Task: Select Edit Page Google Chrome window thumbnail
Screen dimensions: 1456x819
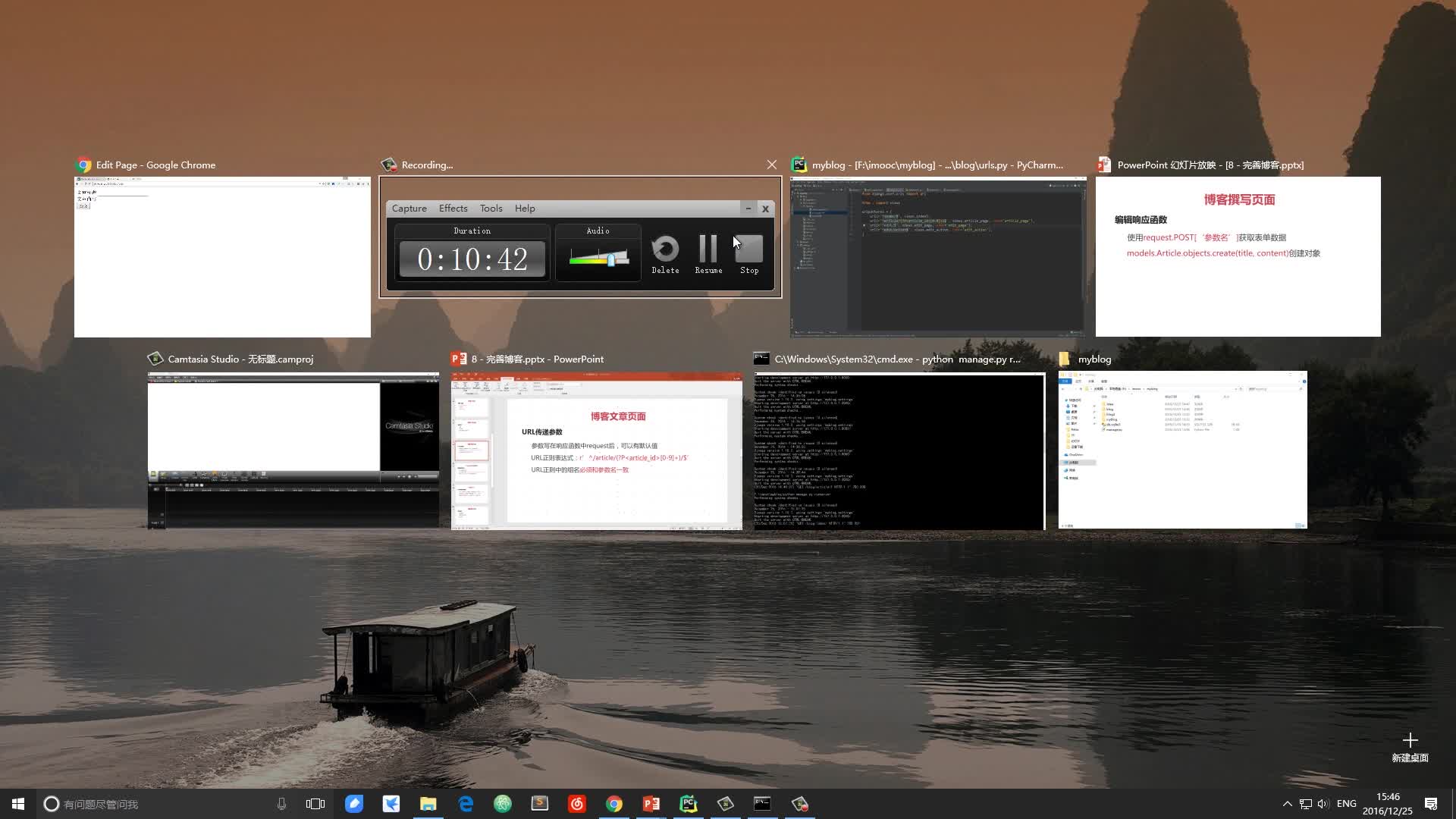Action: click(x=222, y=257)
